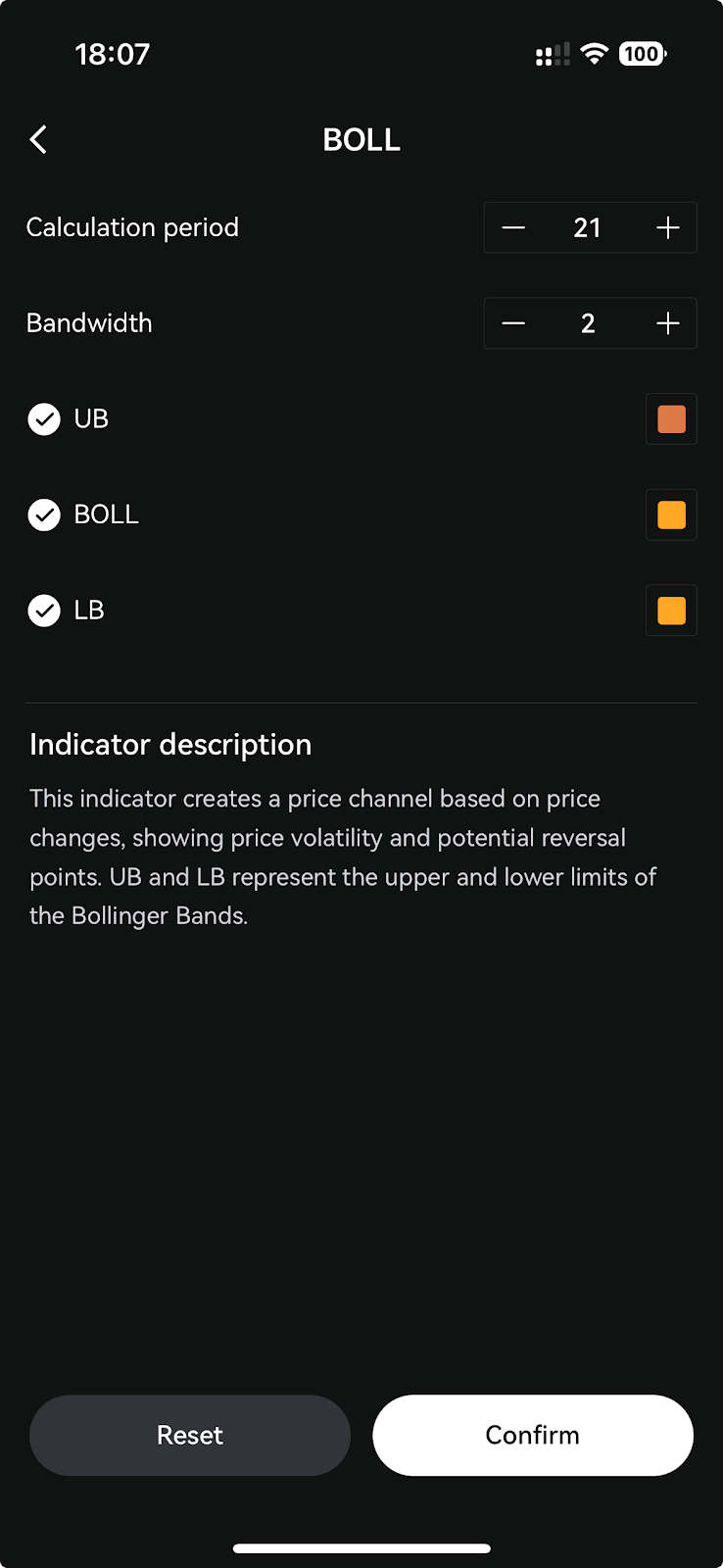Decrease the Bandwidth value
The image size is (723, 1568).
click(x=513, y=323)
